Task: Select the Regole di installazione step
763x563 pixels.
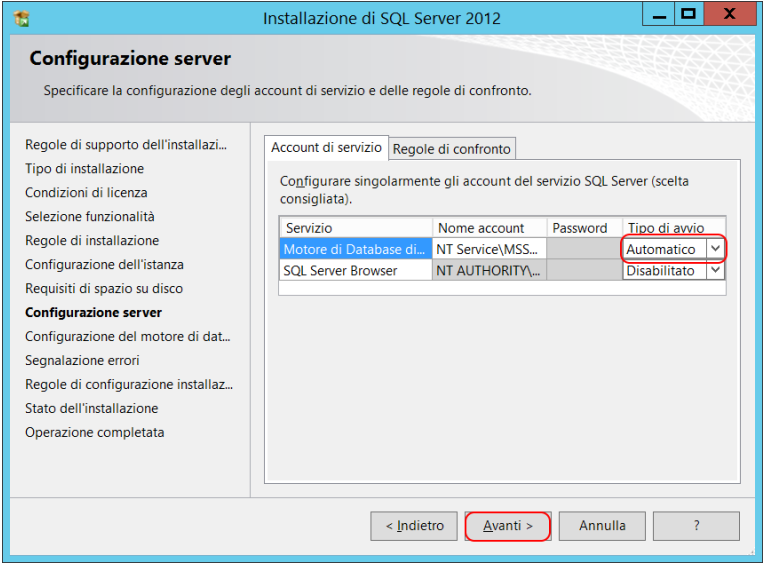Action: point(92,240)
